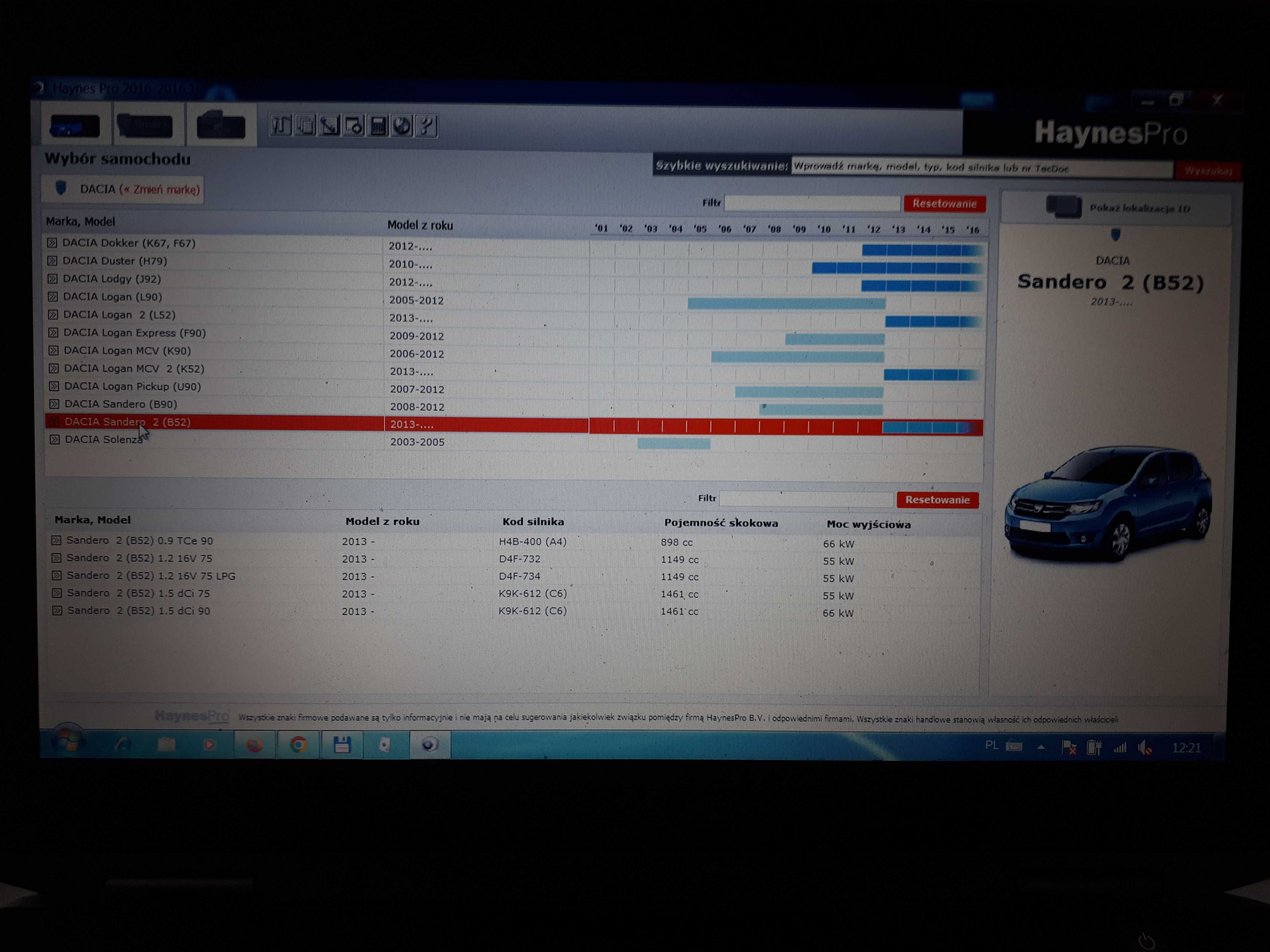The image size is (1270, 952).
Task: Click the volume icon in system tray
Action: [1145, 748]
